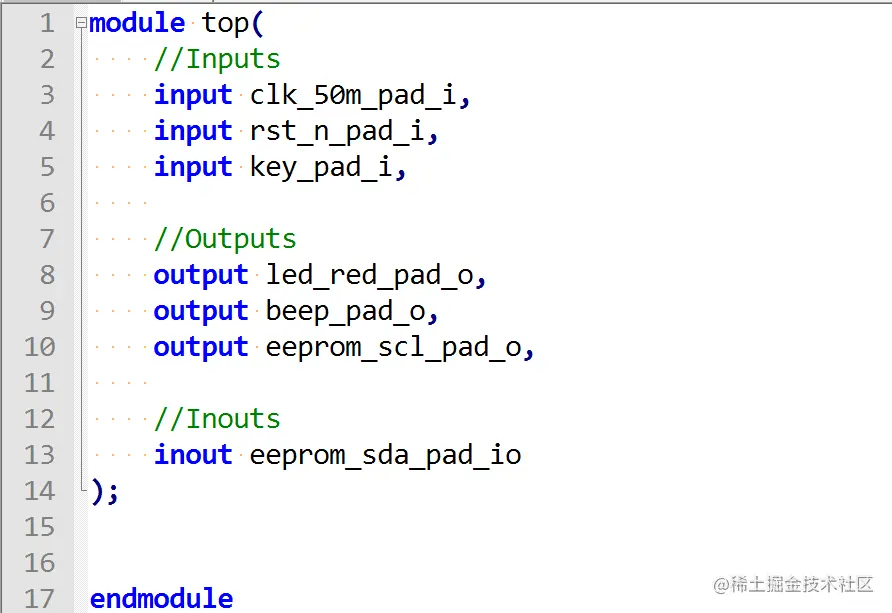Image resolution: width=892 pixels, height=613 pixels.
Task: Click line number 1 in margin
Action: [48, 23]
